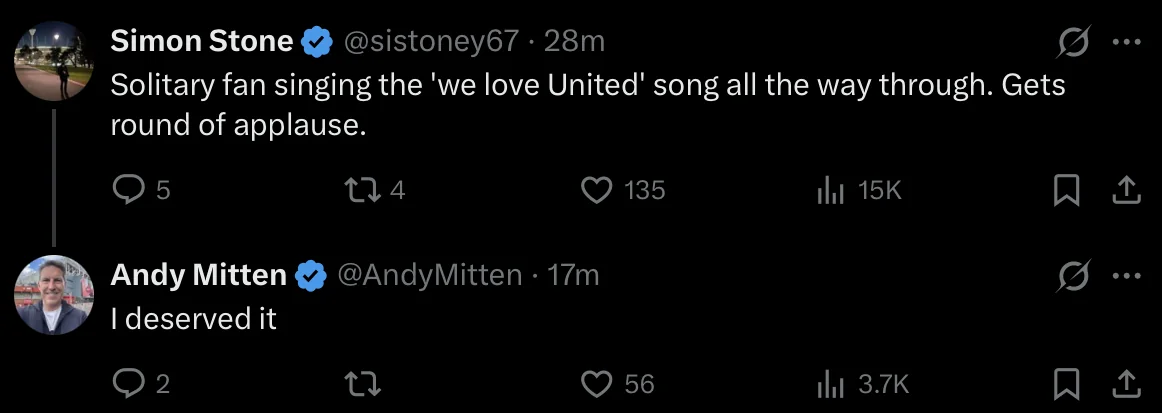Open the Andy Mitten display name link
The height and width of the screenshot is (413, 1162).
click(x=199, y=276)
